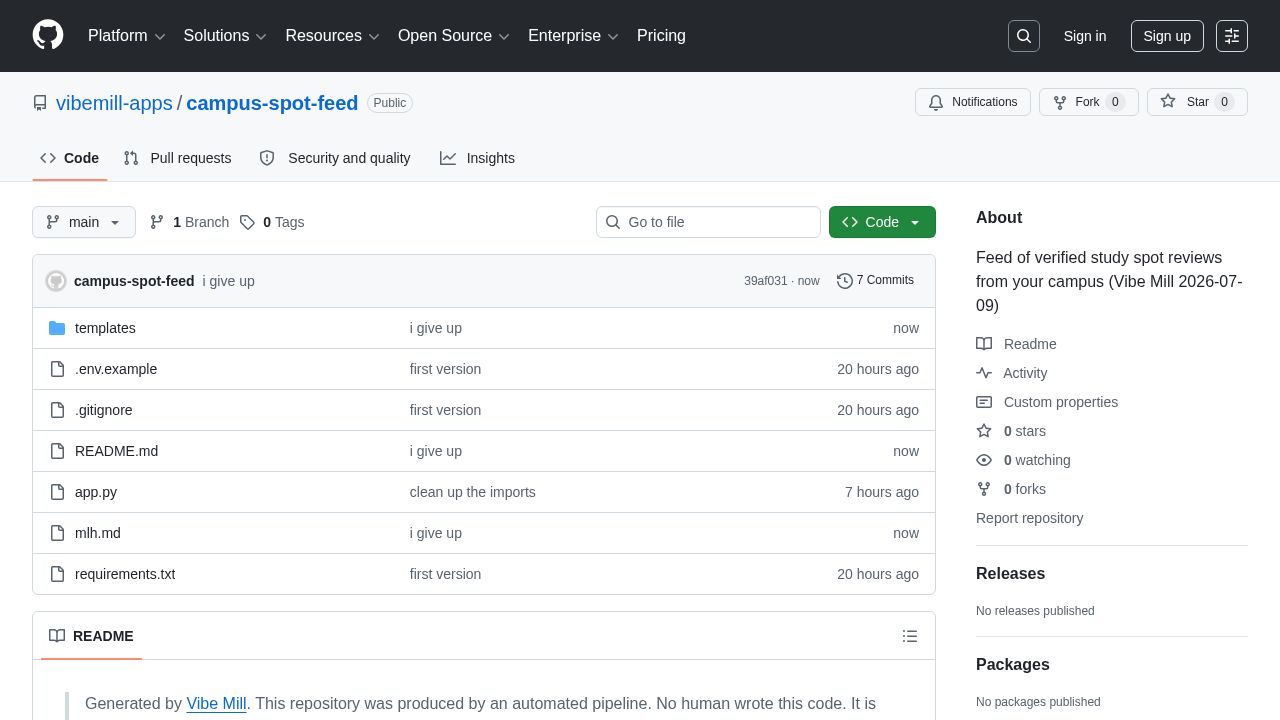Click the commit author avatar
The width and height of the screenshot is (1280, 720).
pos(56,281)
